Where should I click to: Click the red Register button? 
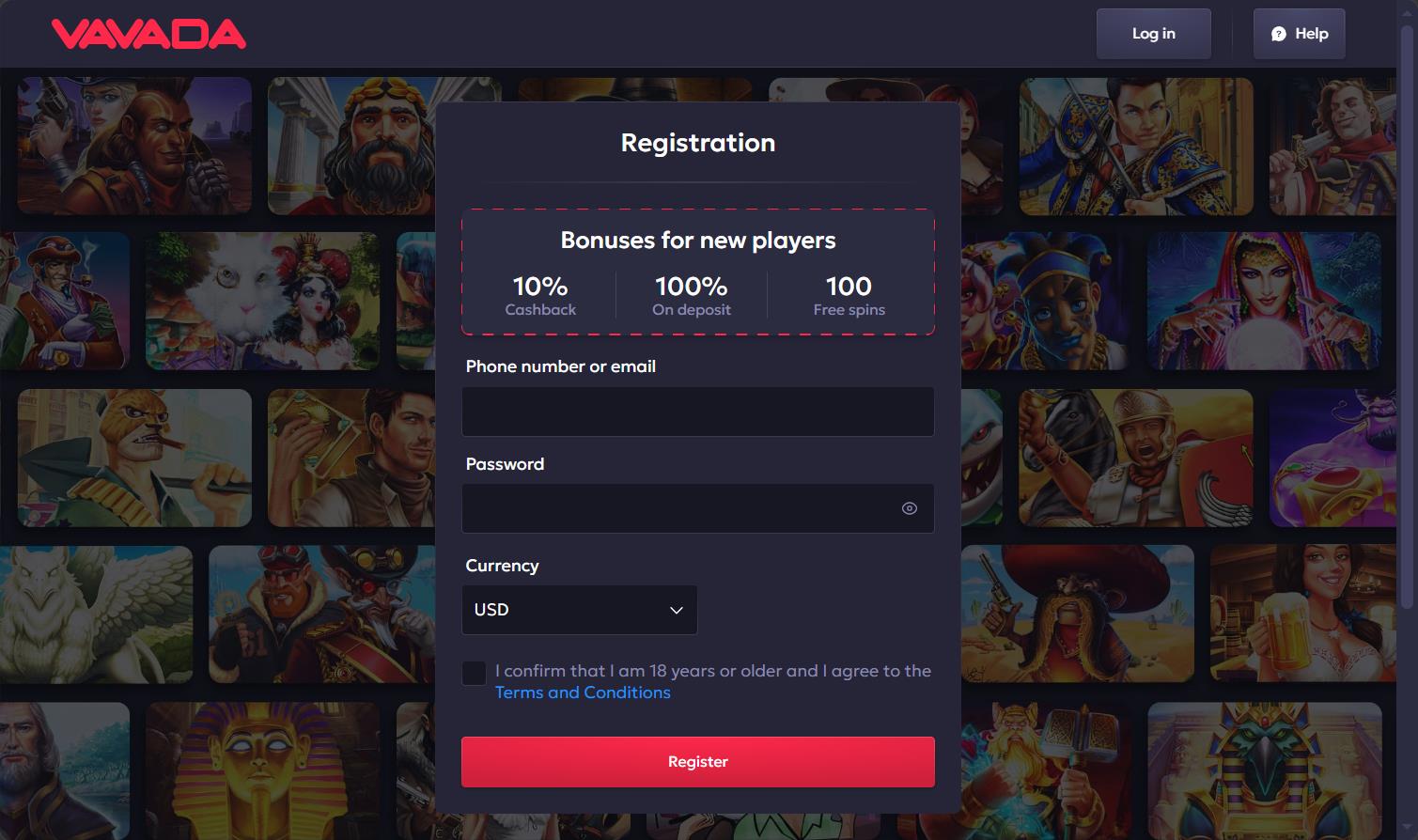click(697, 762)
